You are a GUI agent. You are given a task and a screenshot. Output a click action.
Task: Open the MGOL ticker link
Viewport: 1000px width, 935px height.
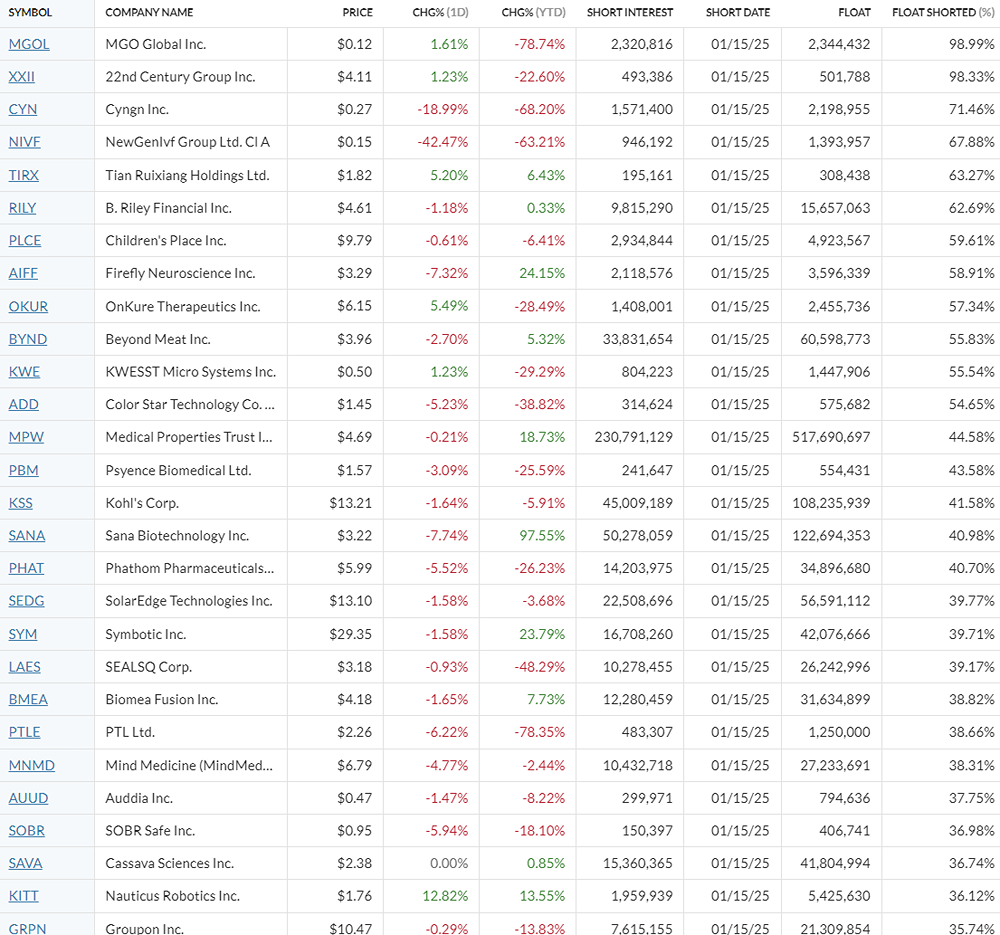29,44
